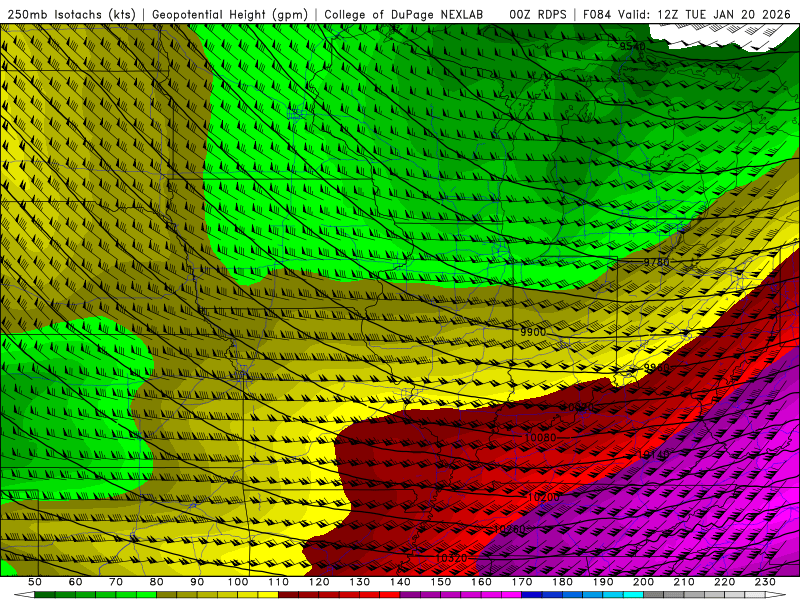The image size is (800, 600).
Task: Pick the cyan swatch before 200
Action: pos(634,595)
